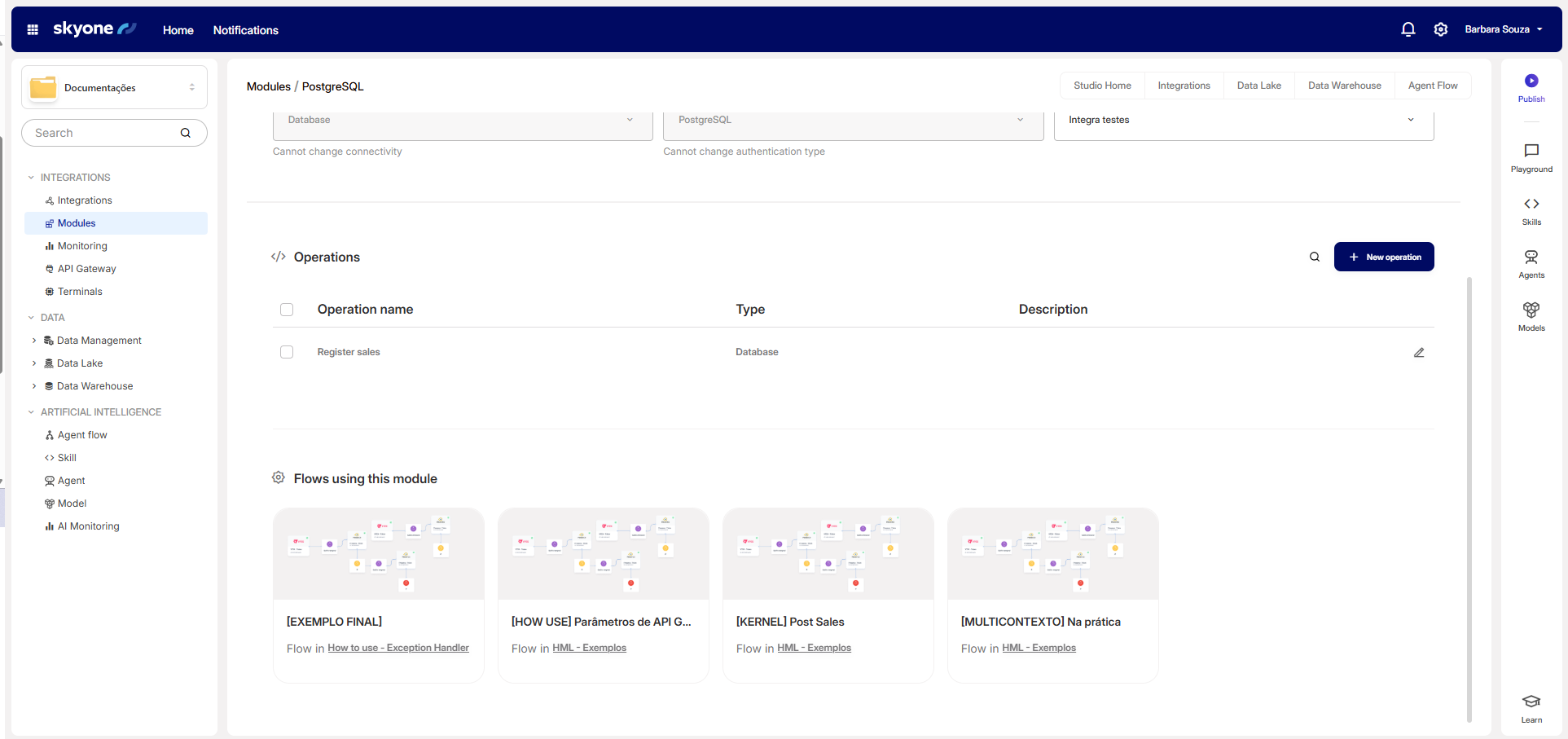Open the Barbara Souza user menu
Viewport: 1568px width, 739px height.
1503,29
